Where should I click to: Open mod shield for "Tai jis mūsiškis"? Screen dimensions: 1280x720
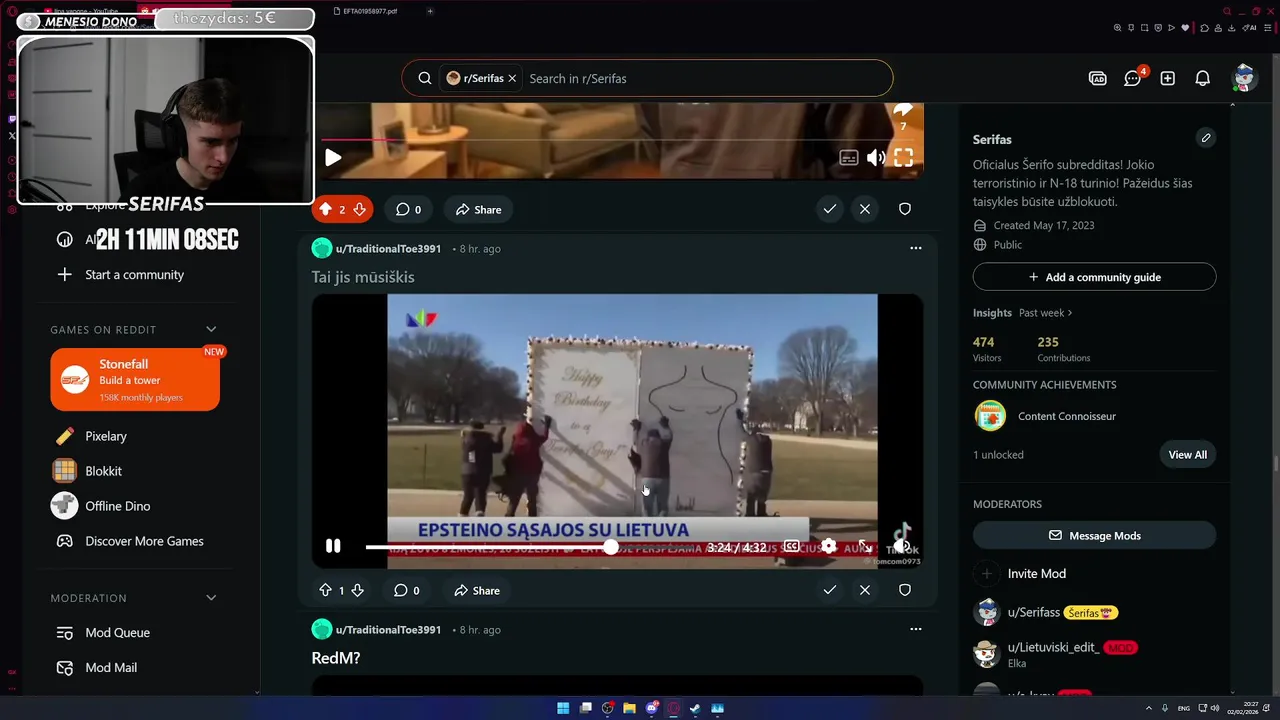tap(905, 590)
